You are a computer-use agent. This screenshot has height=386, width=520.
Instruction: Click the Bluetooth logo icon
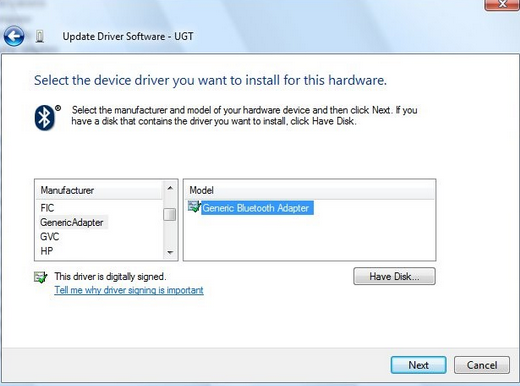46,117
